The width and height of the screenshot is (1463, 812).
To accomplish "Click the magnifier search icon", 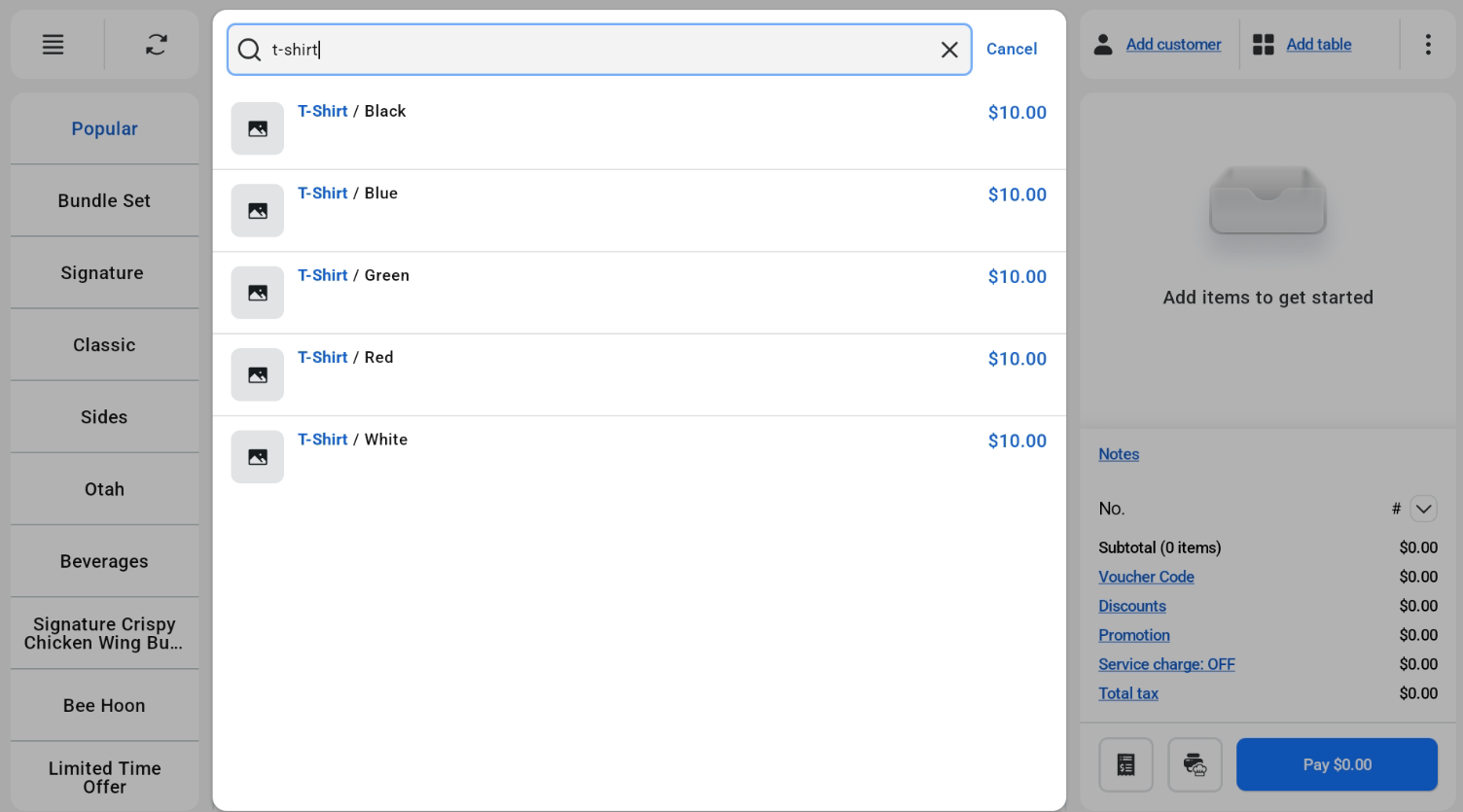I will click(x=250, y=50).
